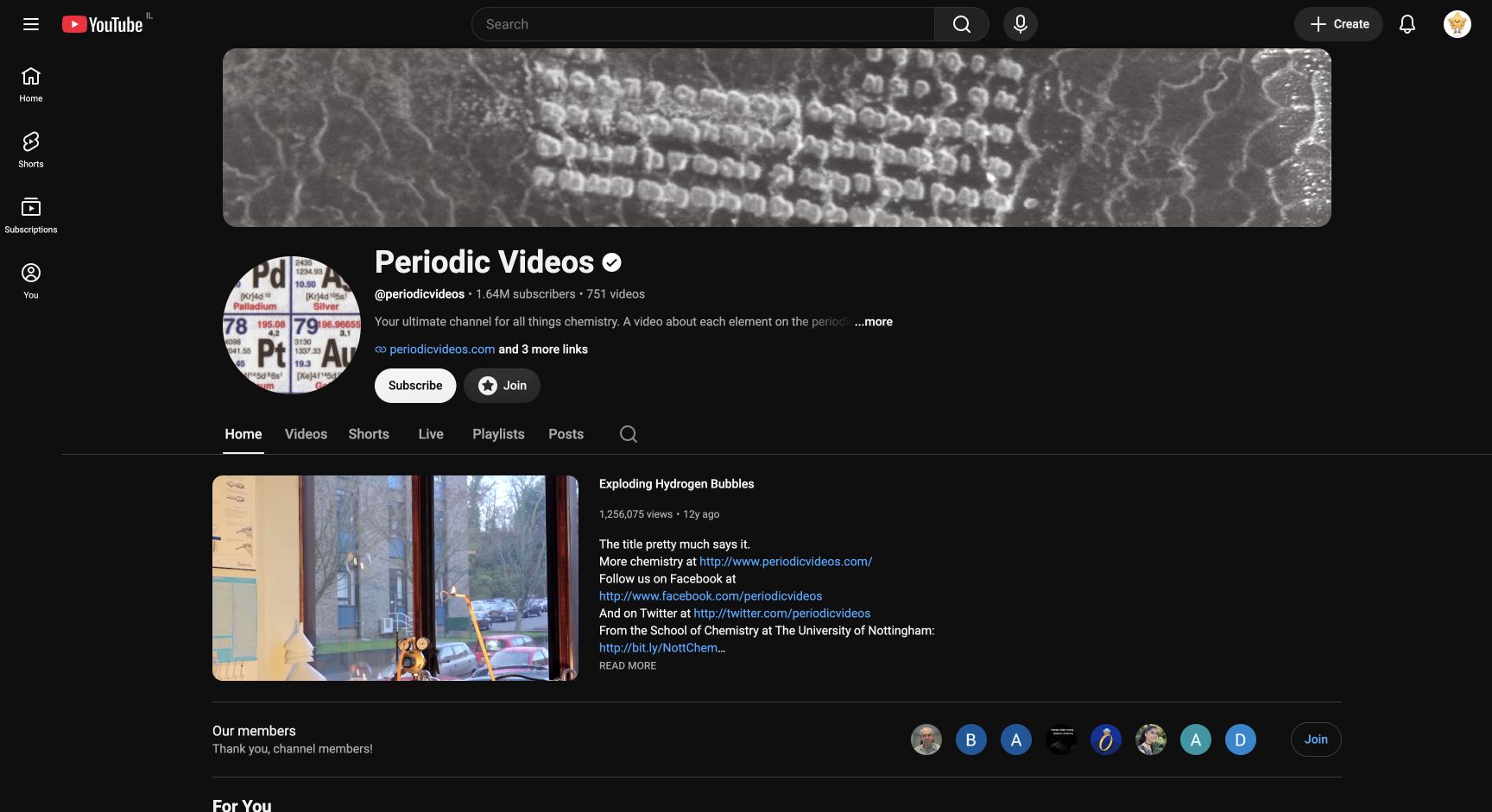Click the @periodicvideos handle text
The width and height of the screenshot is (1492, 812).
pyautogui.click(x=420, y=294)
